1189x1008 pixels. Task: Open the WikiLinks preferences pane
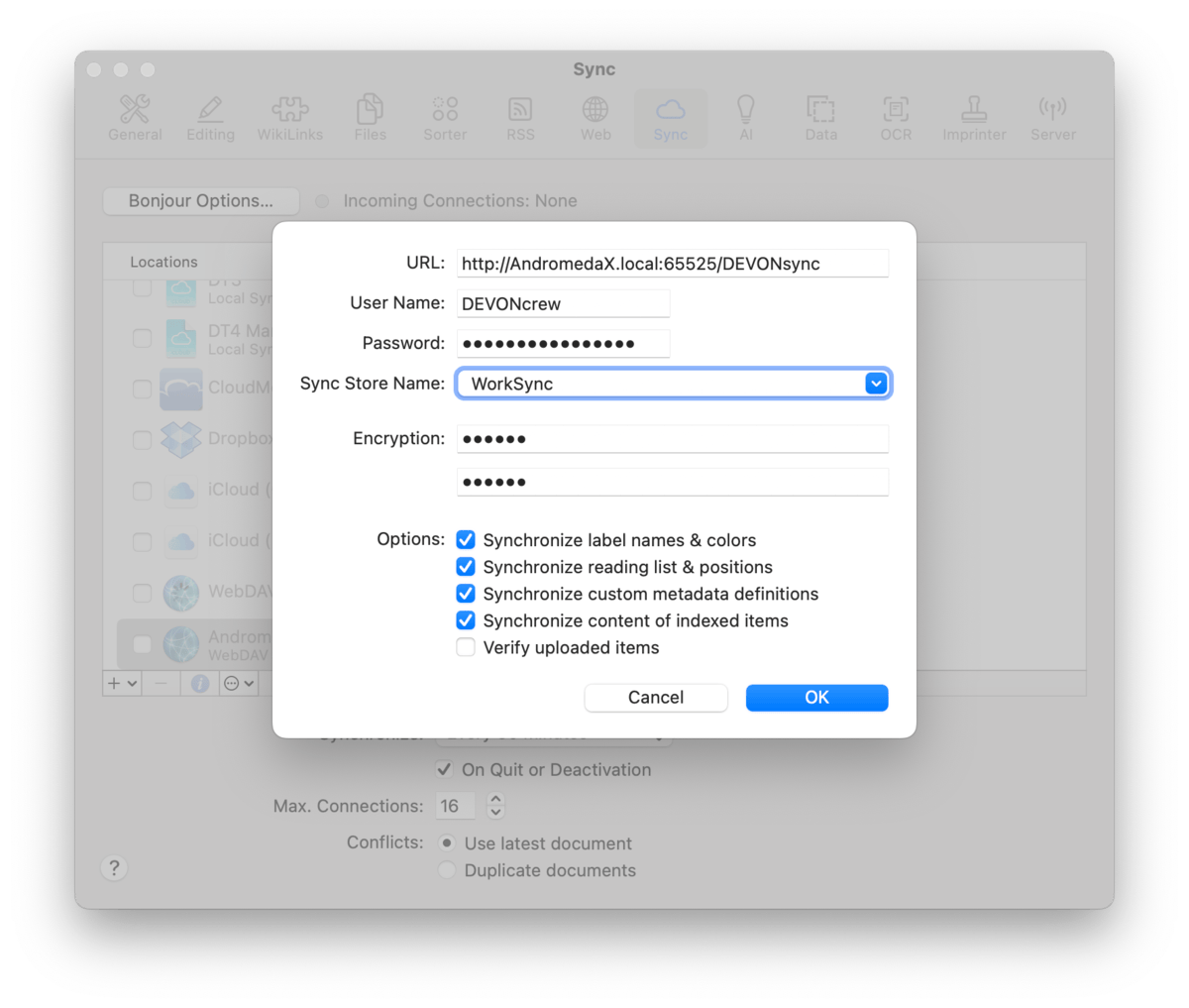(290, 119)
